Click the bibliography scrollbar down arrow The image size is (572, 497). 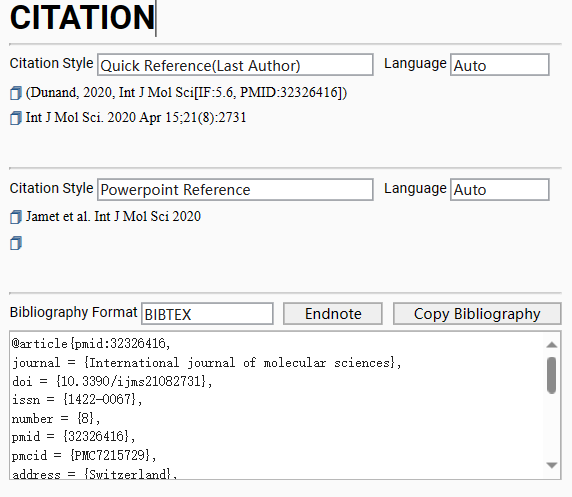(x=552, y=465)
